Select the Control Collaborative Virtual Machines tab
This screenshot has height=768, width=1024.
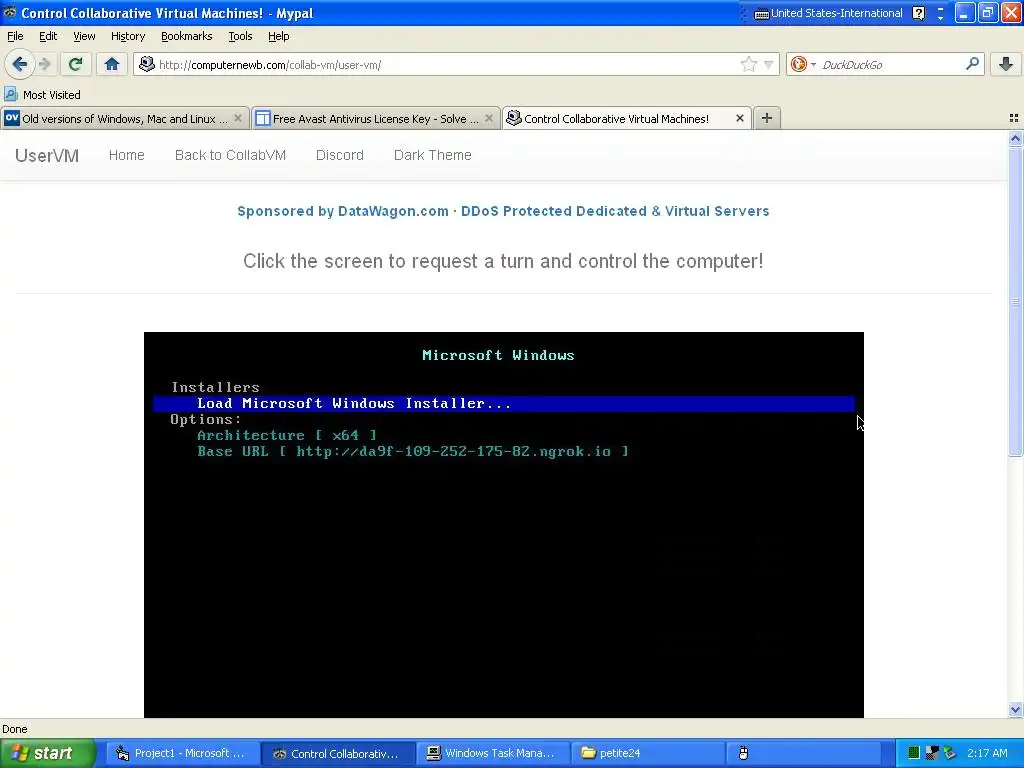(x=616, y=119)
